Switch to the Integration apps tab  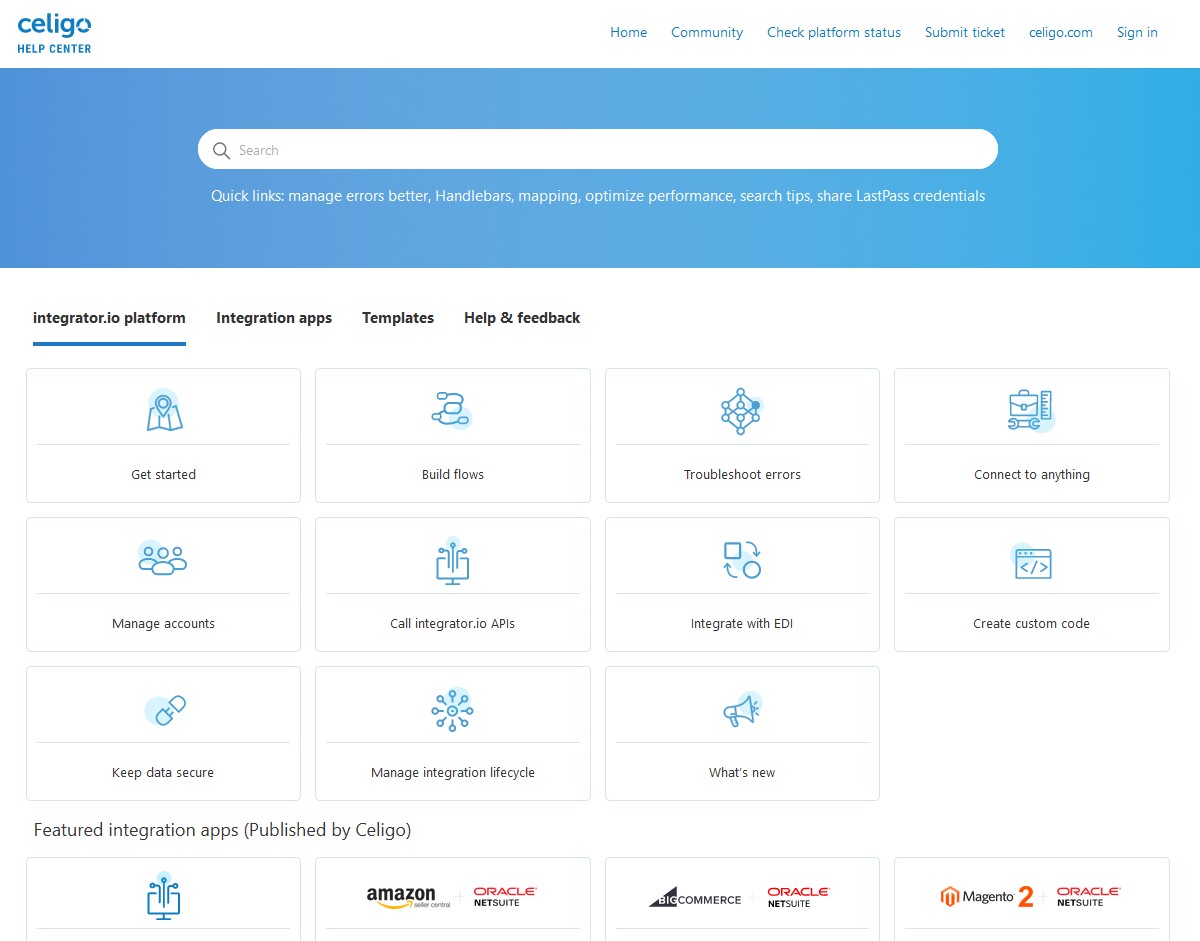pyautogui.click(x=274, y=318)
